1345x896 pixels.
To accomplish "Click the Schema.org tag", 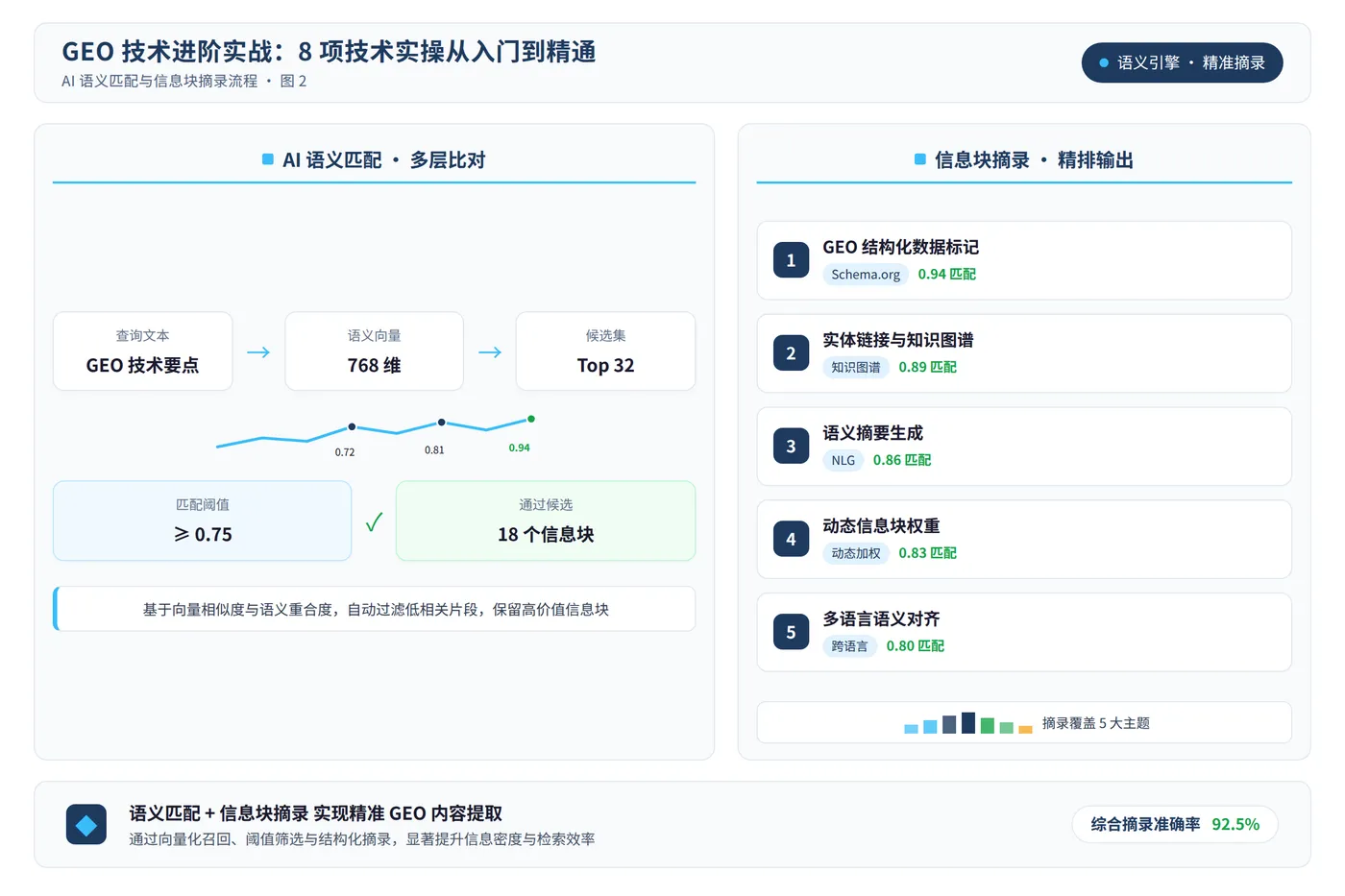I will tap(866, 275).
